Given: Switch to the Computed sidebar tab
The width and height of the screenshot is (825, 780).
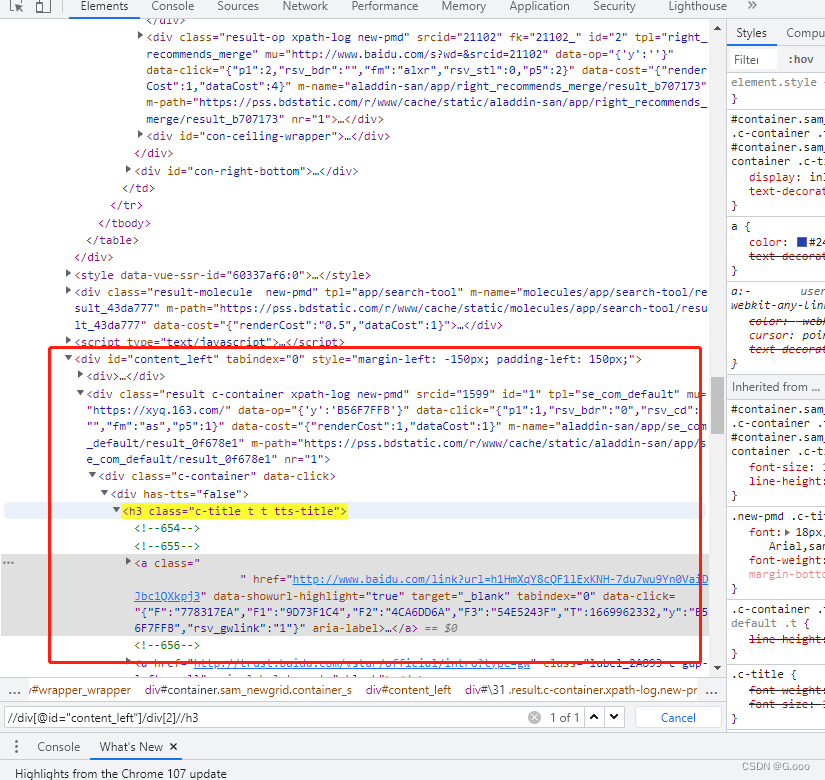Looking at the screenshot, I should click(x=805, y=33).
